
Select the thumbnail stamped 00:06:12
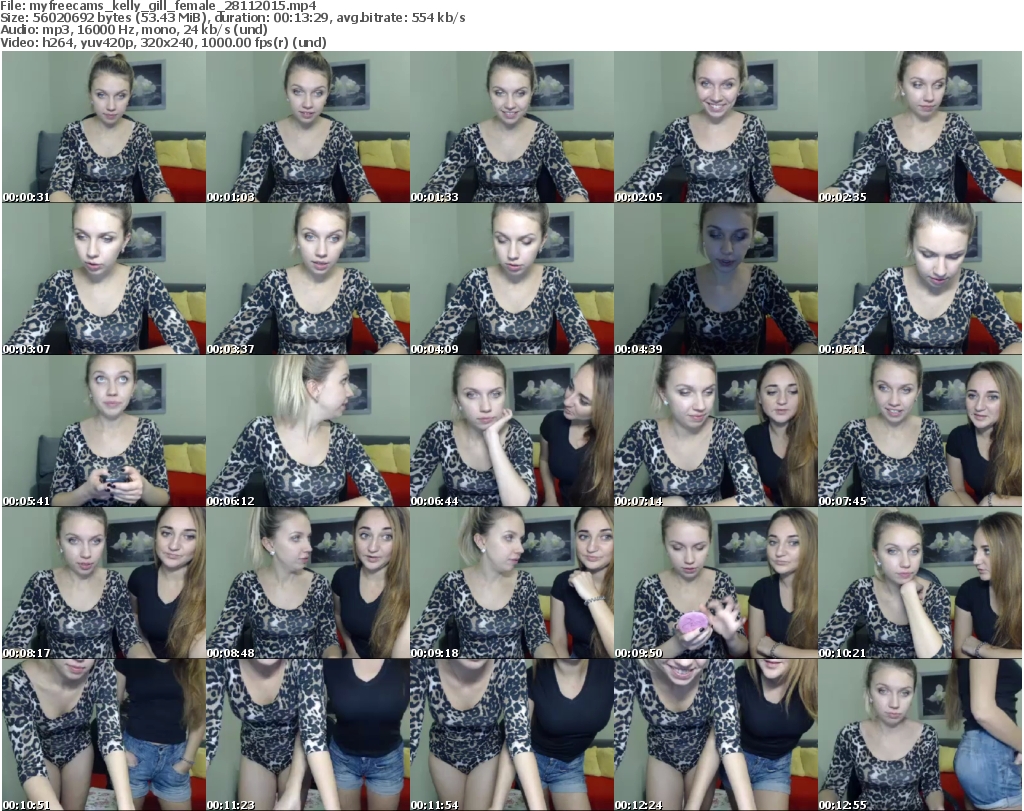tap(308, 431)
